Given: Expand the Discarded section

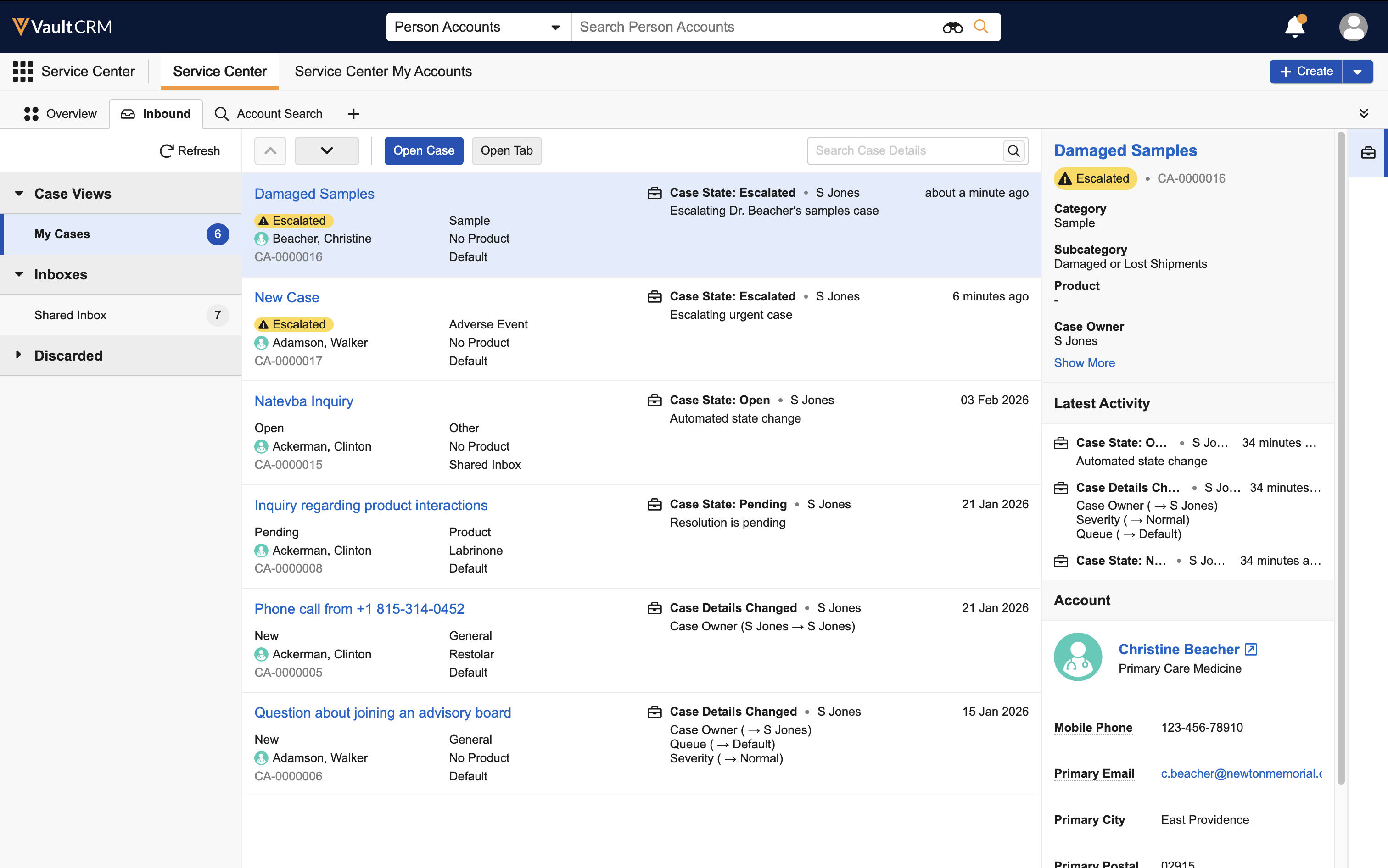Looking at the screenshot, I should 18,355.
